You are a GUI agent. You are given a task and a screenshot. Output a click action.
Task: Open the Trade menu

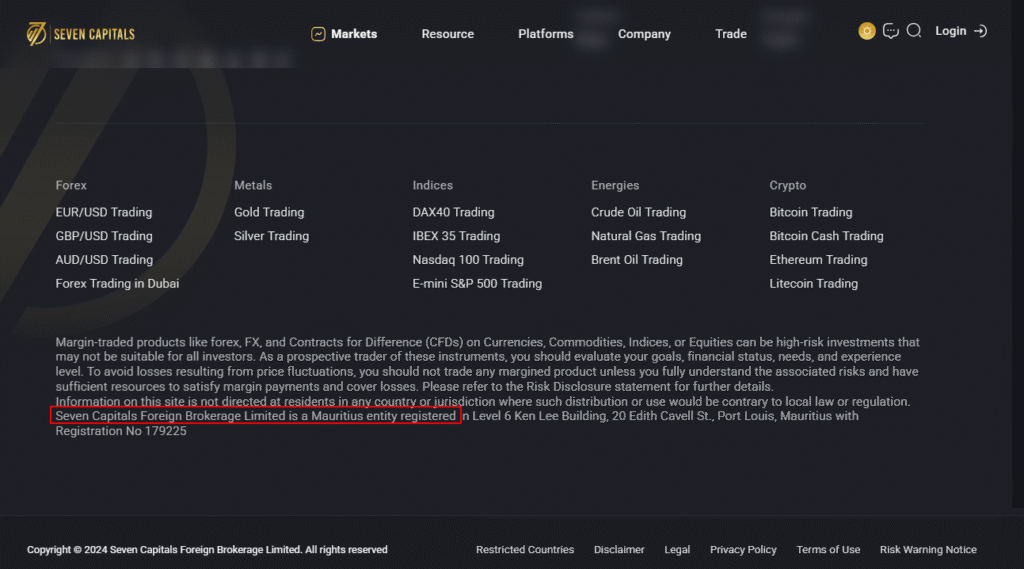point(731,34)
